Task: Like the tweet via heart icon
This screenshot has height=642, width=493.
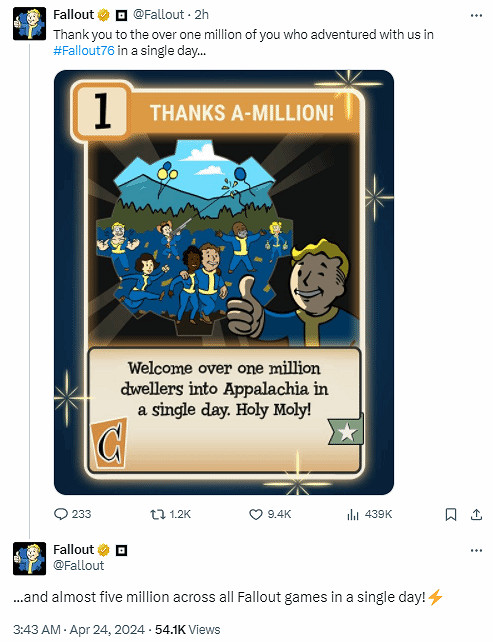Action: click(256, 514)
